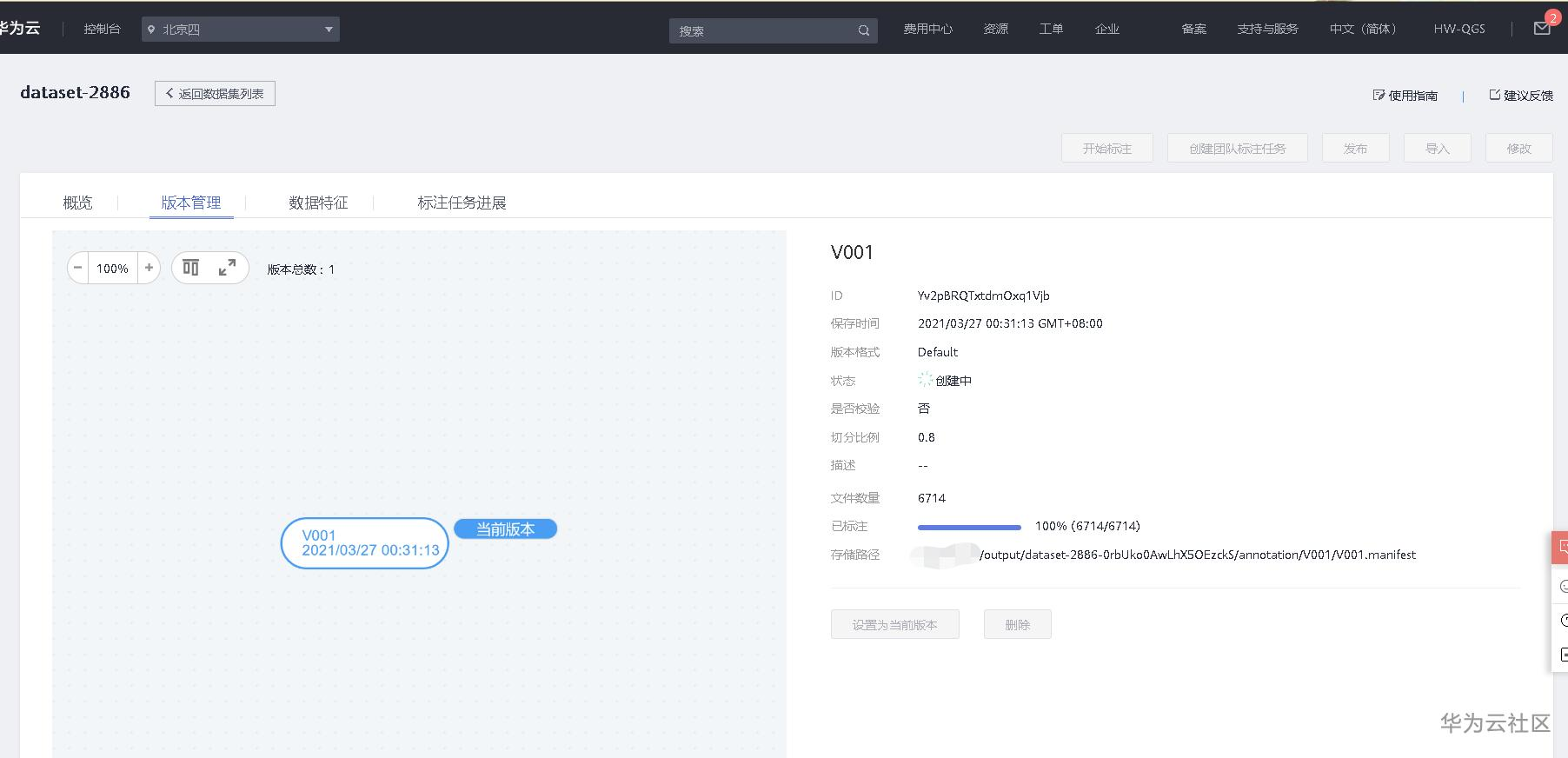1568x758 pixels.
Task: Click the search magnifier icon
Action: (x=864, y=30)
